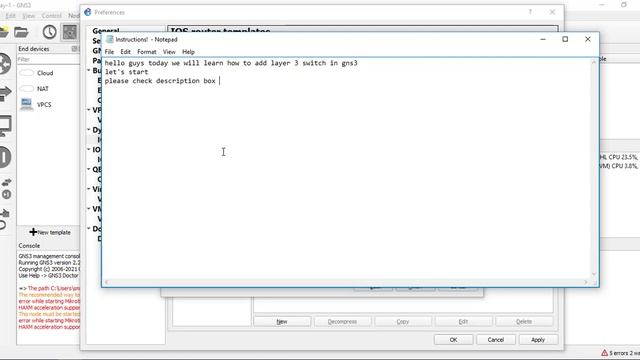The height and width of the screenshot is (360, 640).
Task: Select General in Preferences tree
Action: 105,31
